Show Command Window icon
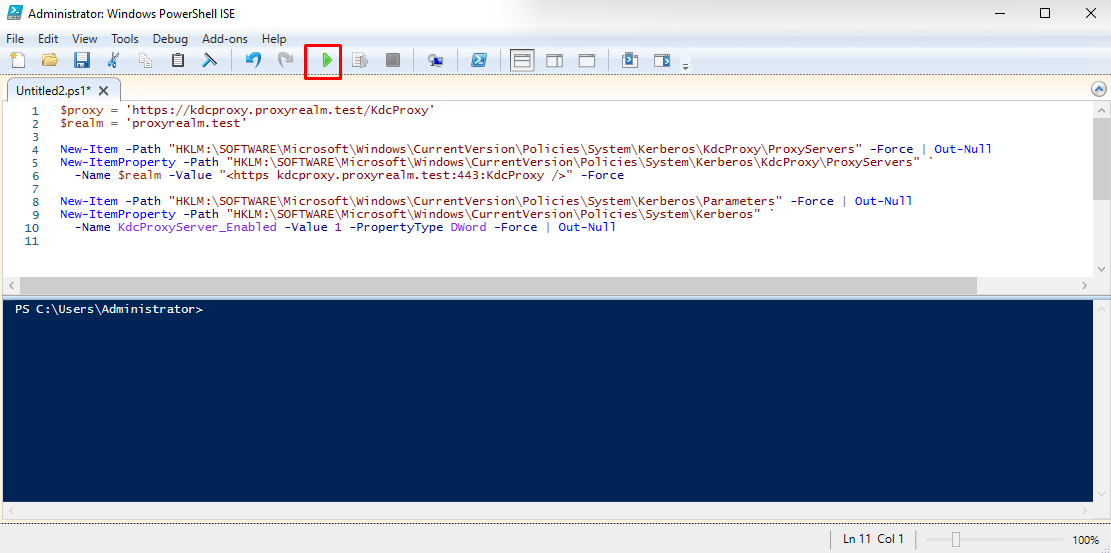Screen dimensions: 1111x553 629,61
